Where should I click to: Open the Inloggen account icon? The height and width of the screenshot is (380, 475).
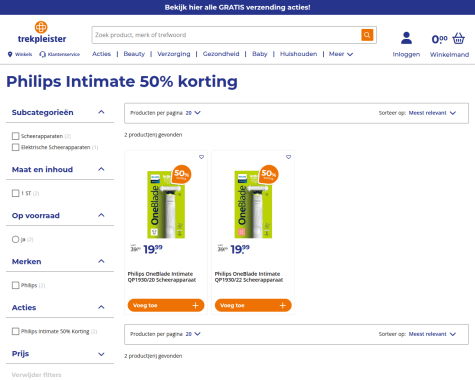(406, 38)
